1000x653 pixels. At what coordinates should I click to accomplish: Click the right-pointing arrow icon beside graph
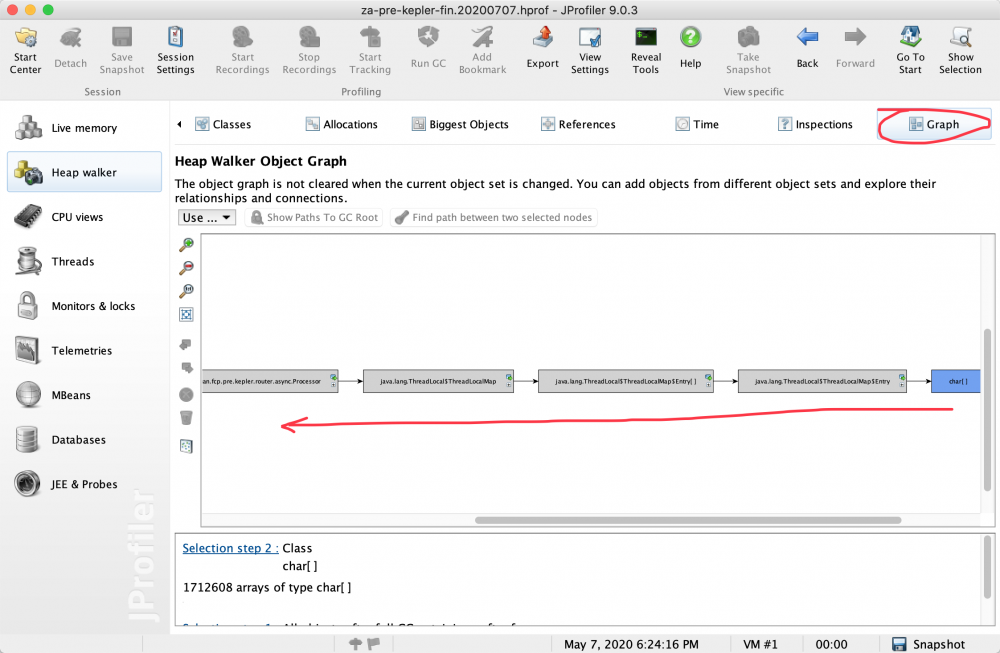186,367
